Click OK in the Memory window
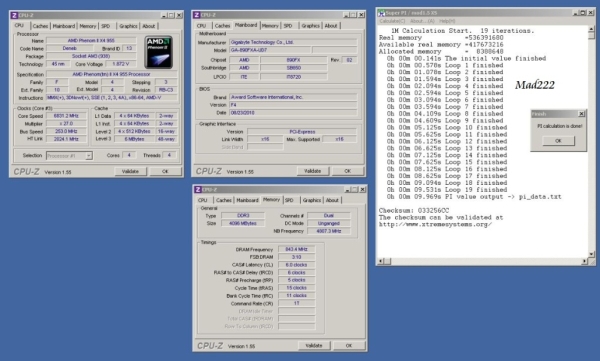 click(349, 346)
